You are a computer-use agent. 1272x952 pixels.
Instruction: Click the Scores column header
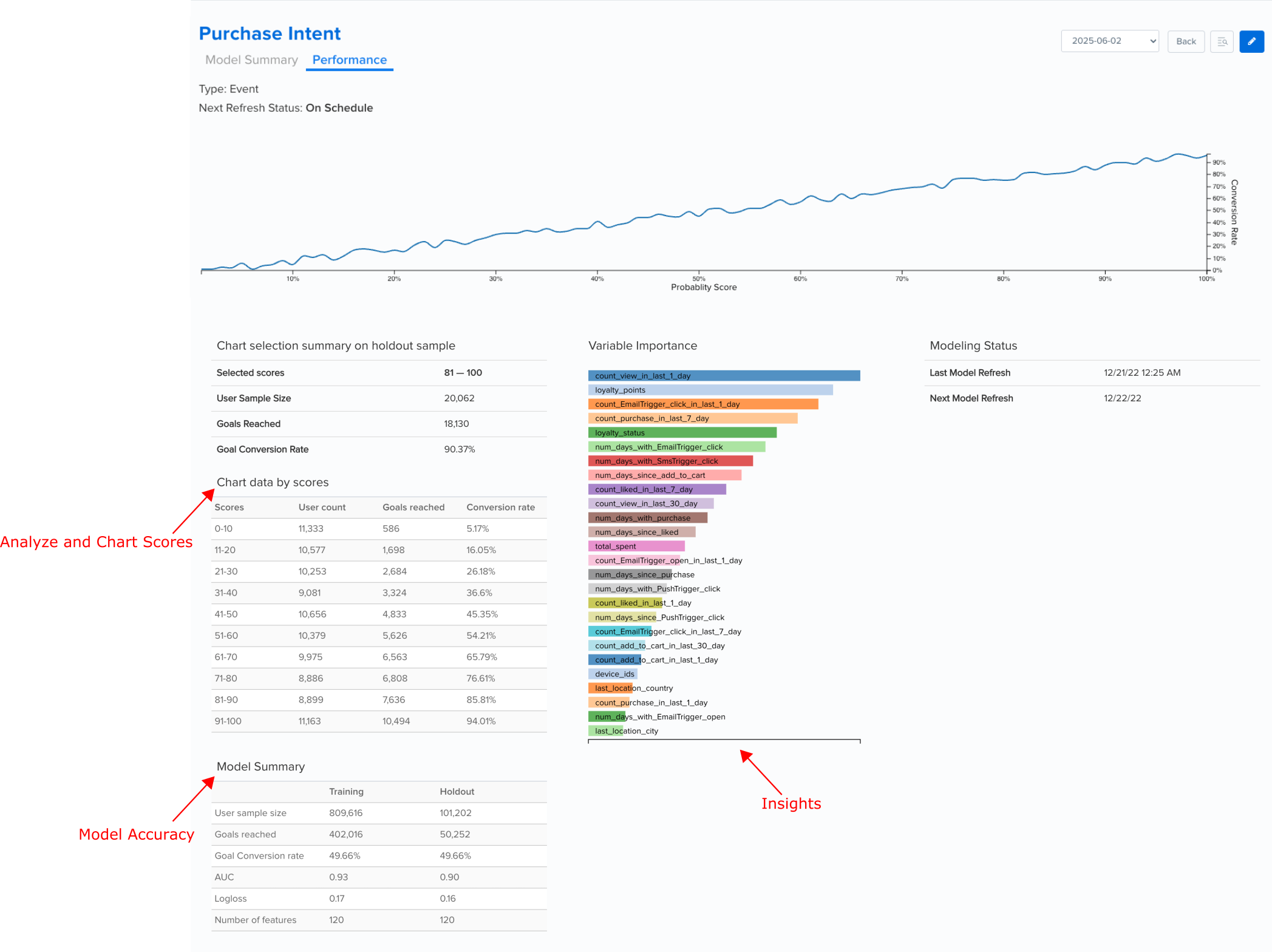coord(229,507)
